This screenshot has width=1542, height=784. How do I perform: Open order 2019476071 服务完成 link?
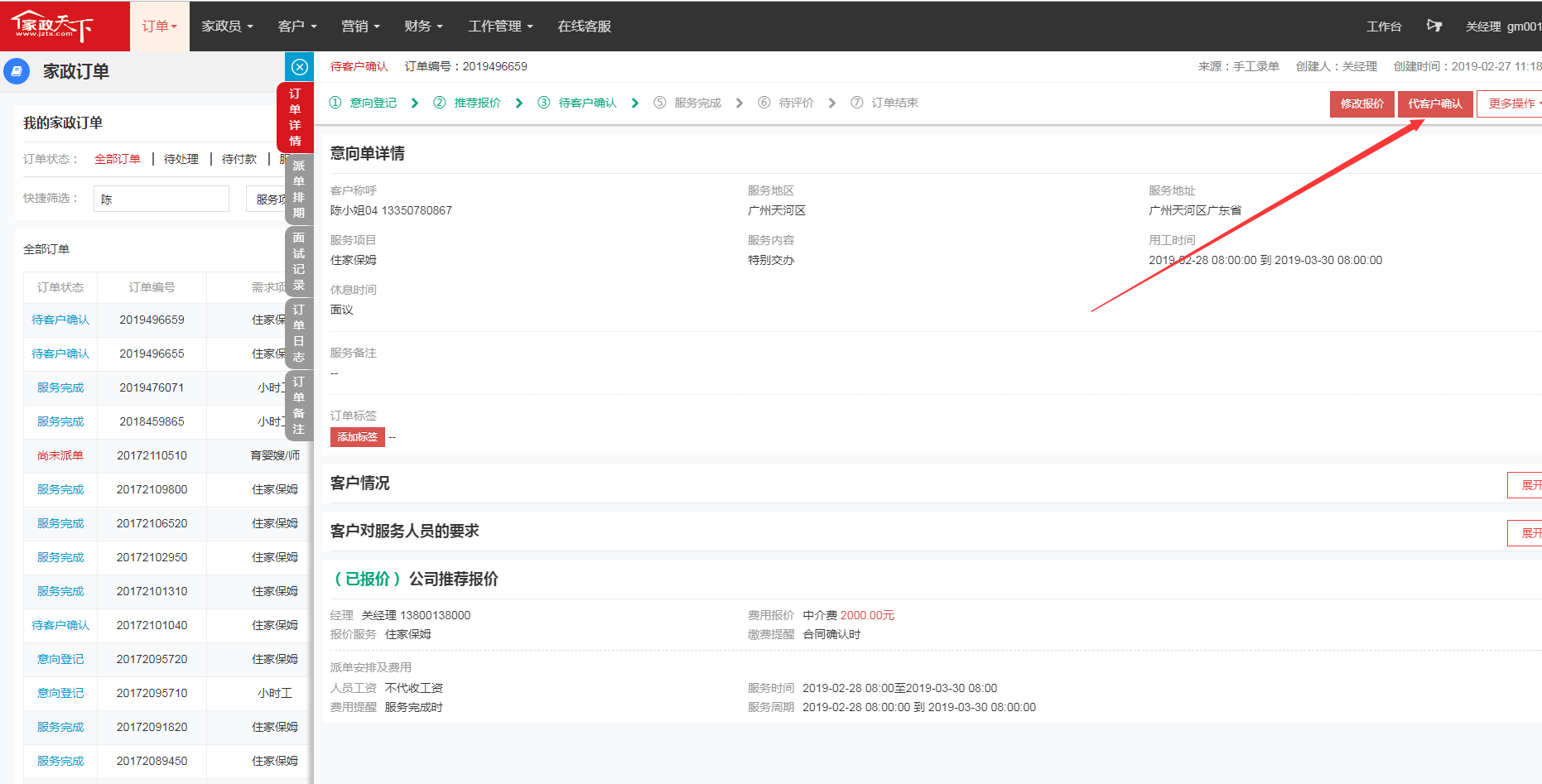pos(60,387)
